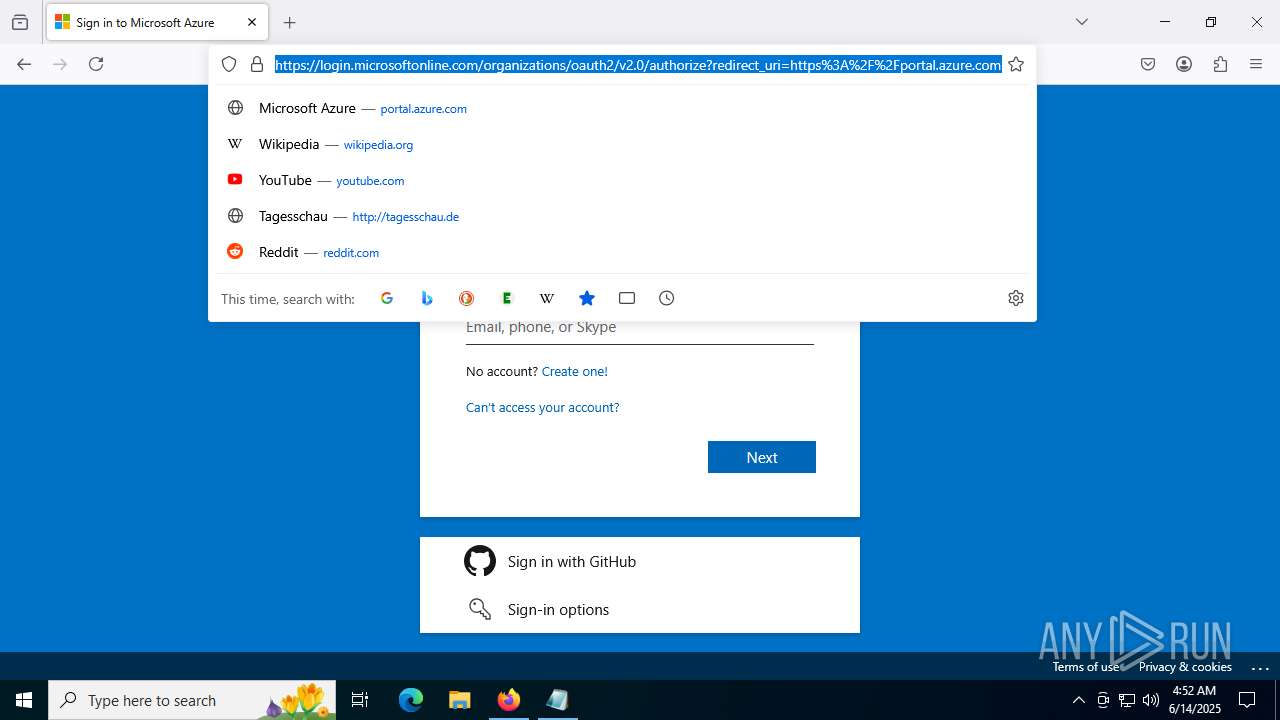Open a new tab with plus button

(x=289, y=22)
